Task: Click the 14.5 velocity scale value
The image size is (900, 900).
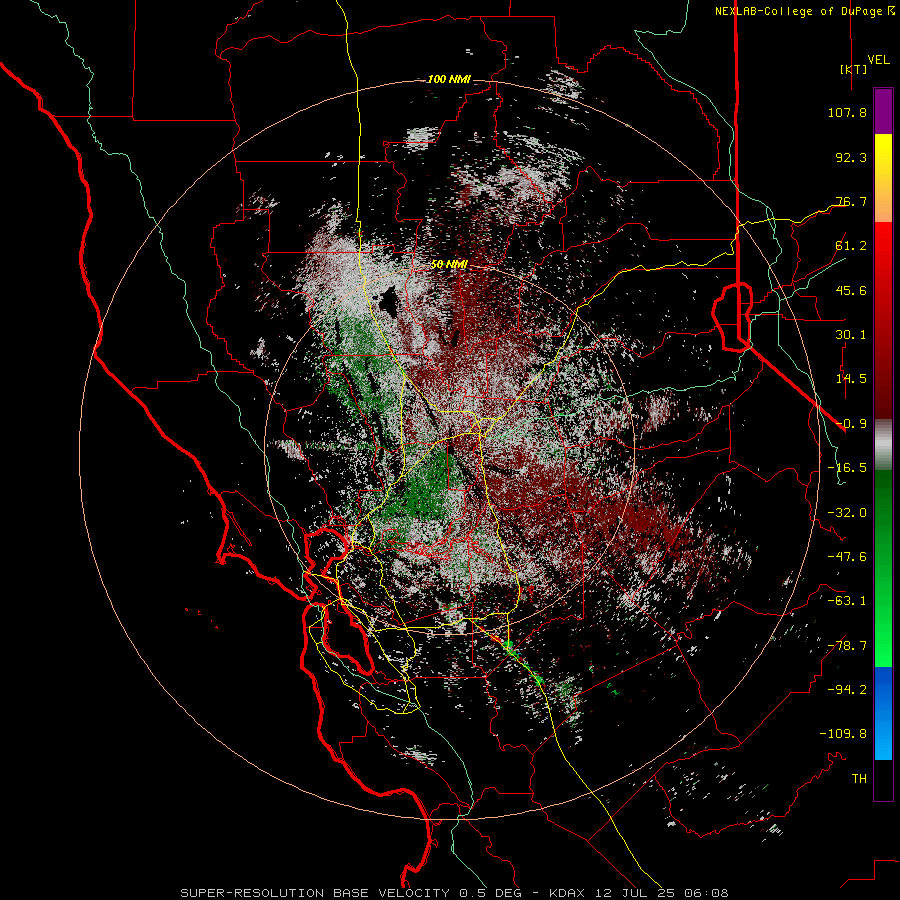Action: [851, 379]
